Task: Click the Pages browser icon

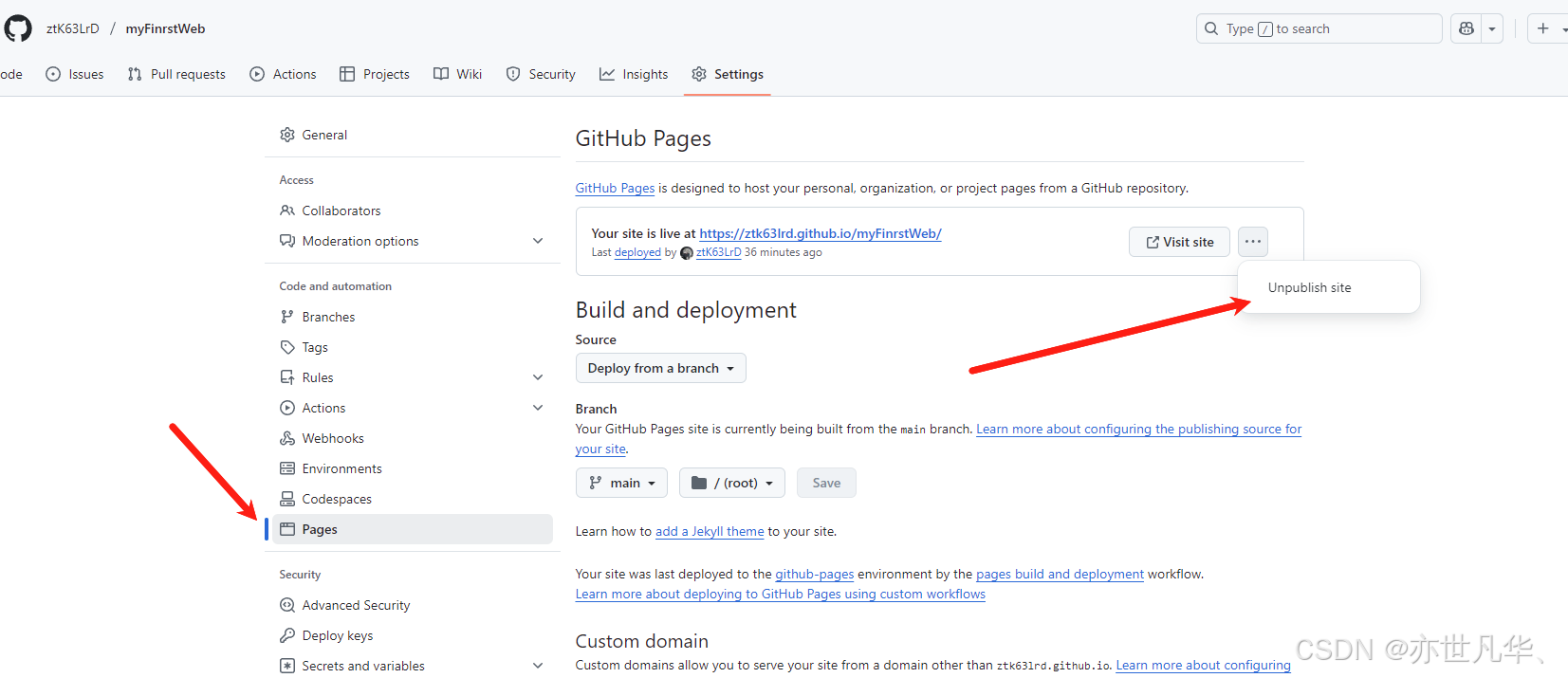Action: click(287, 529)
